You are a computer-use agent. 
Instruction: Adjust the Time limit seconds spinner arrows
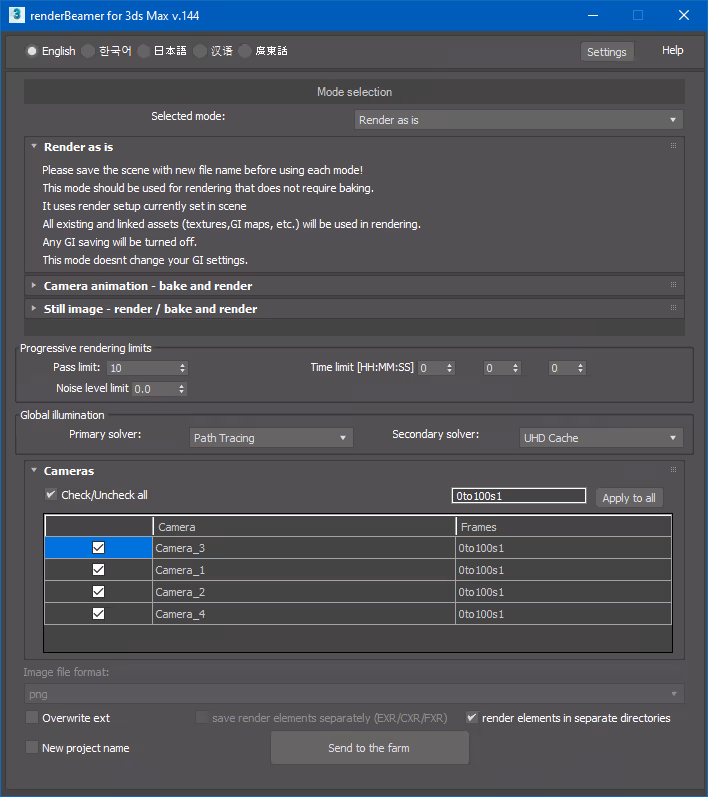click(580, 368)
